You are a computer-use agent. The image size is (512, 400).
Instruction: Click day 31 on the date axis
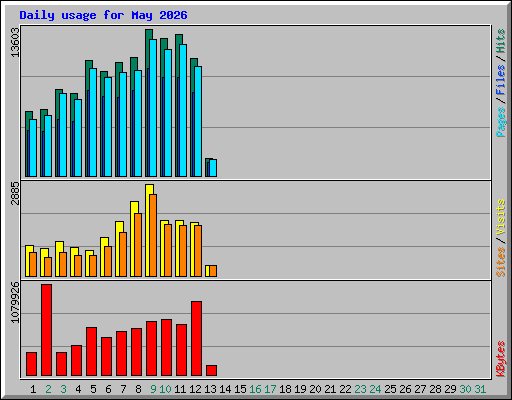[480, 389]
